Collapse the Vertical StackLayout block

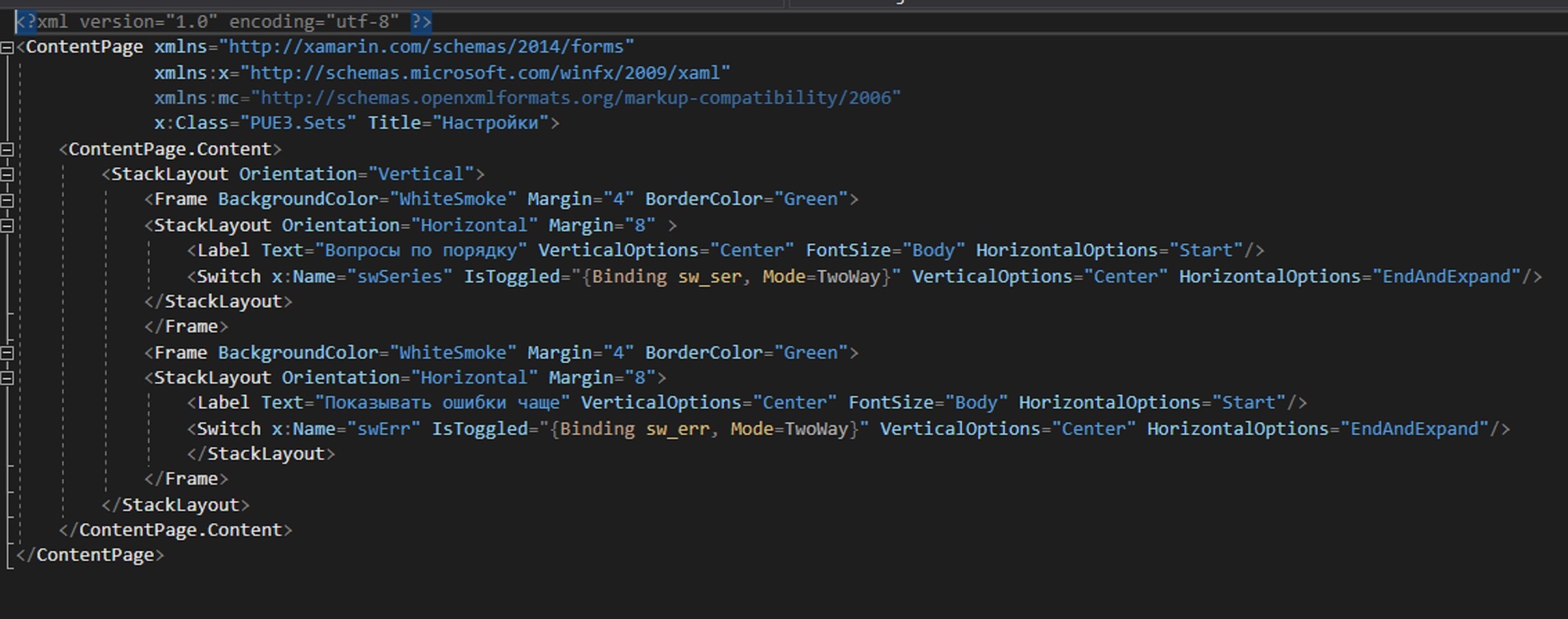coord(7,175)
